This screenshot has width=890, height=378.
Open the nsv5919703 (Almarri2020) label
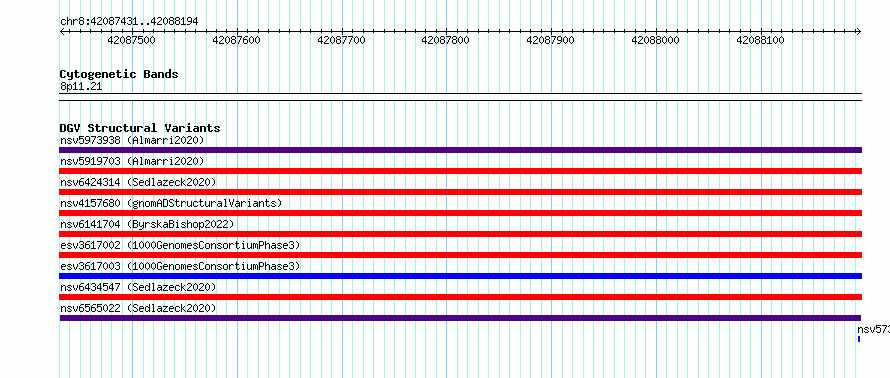[x=132, y=161]
